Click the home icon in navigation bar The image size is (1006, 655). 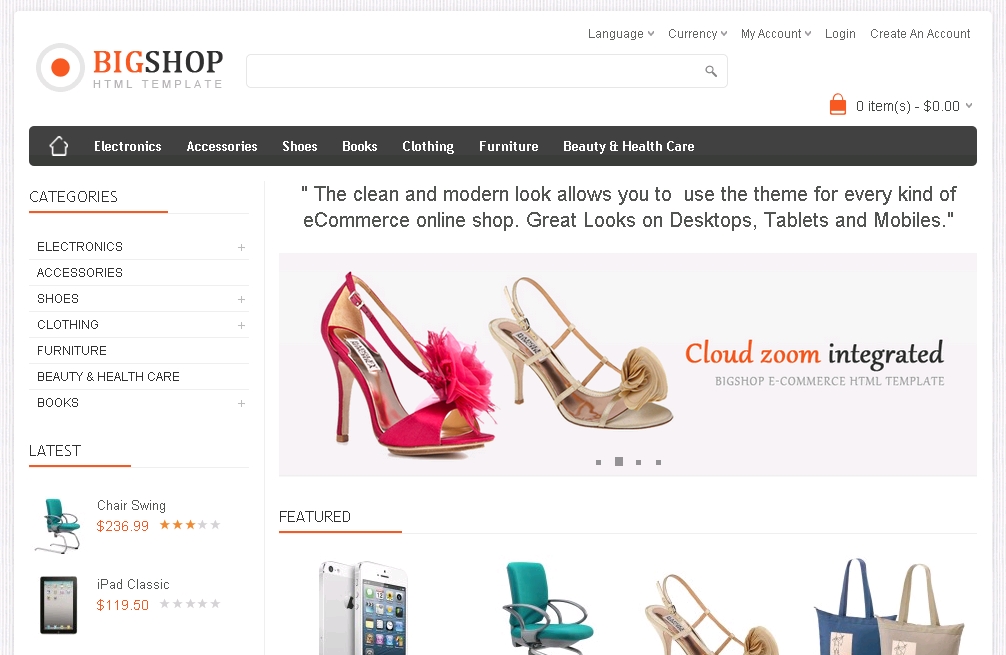(59, 146)
